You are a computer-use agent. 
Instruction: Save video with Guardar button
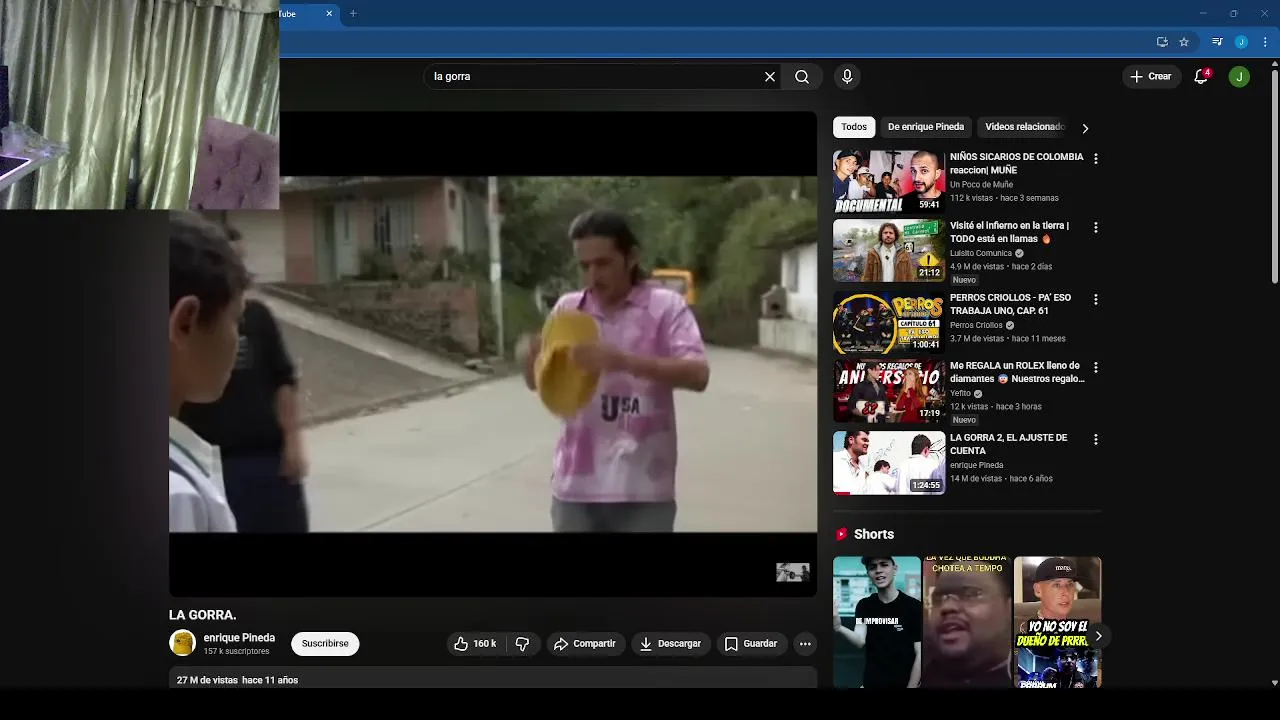pyautogui.click(x=751, y=644)
